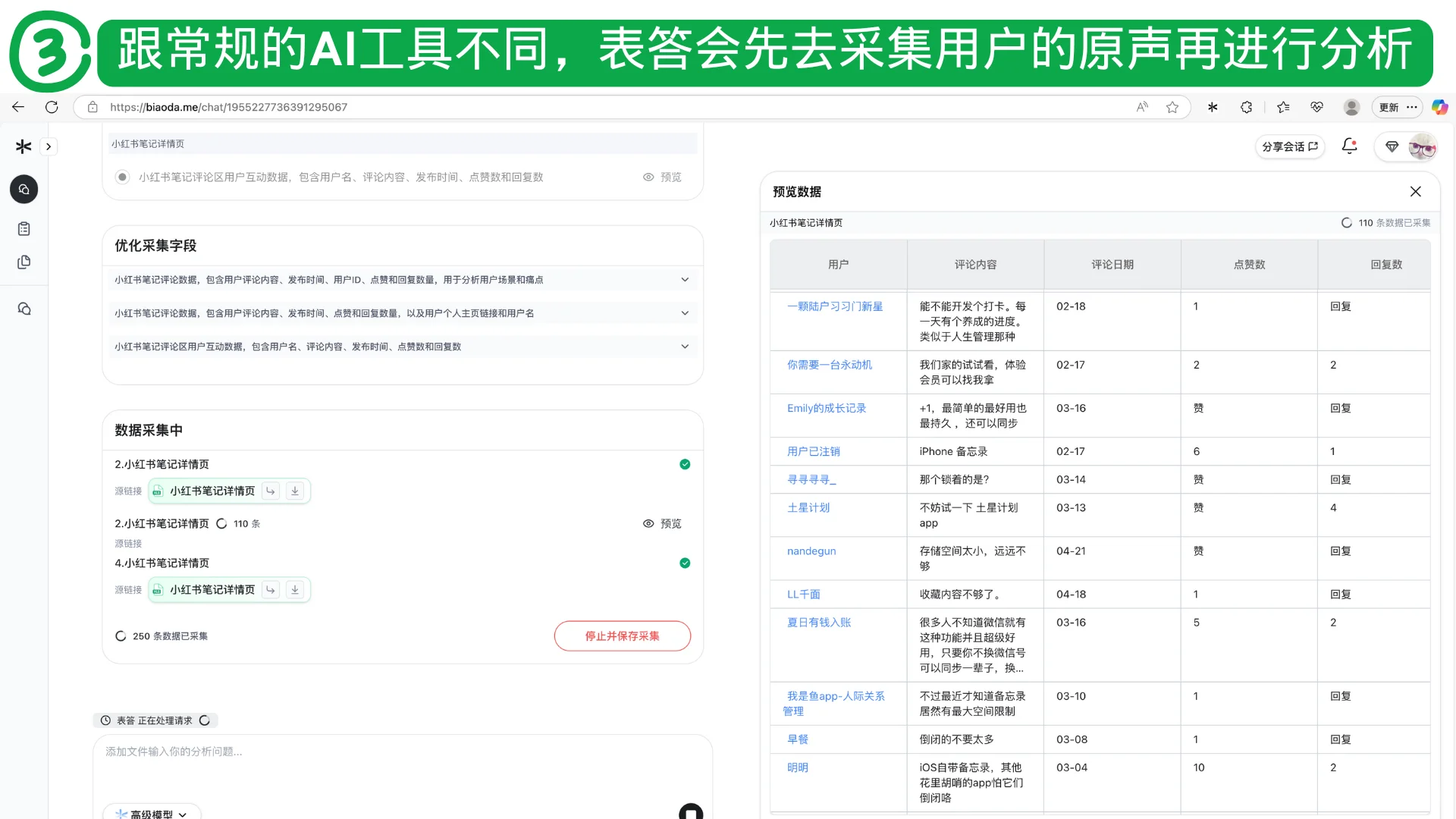
Task: Open the notification bell
Action: tap(1350, 146)
